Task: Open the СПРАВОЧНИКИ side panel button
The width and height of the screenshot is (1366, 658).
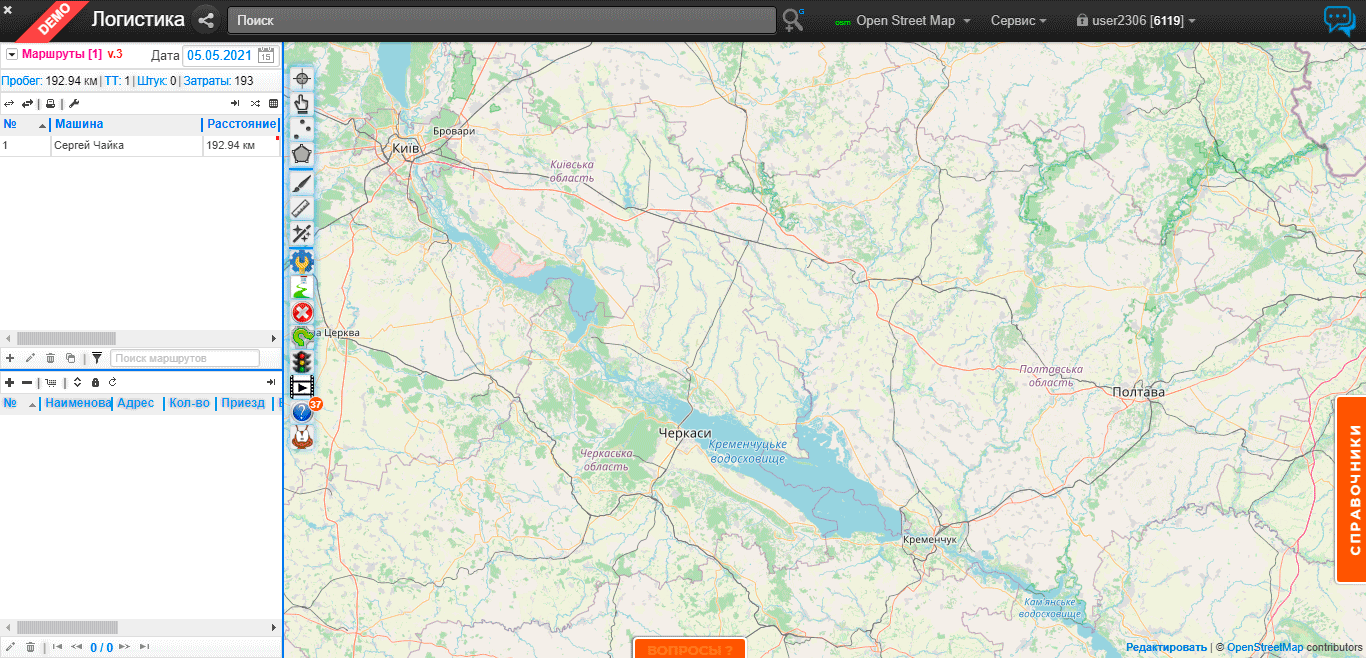Action: point(1352,489)
